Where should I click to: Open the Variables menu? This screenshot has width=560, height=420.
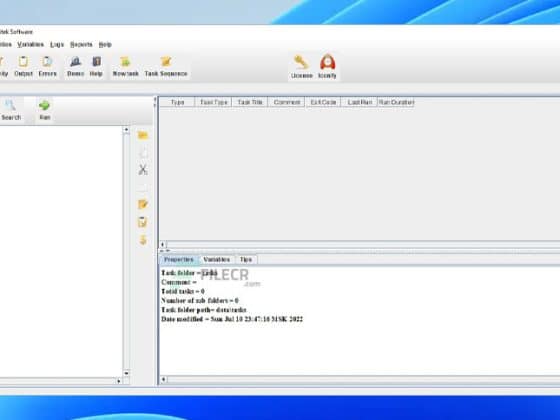31,45
